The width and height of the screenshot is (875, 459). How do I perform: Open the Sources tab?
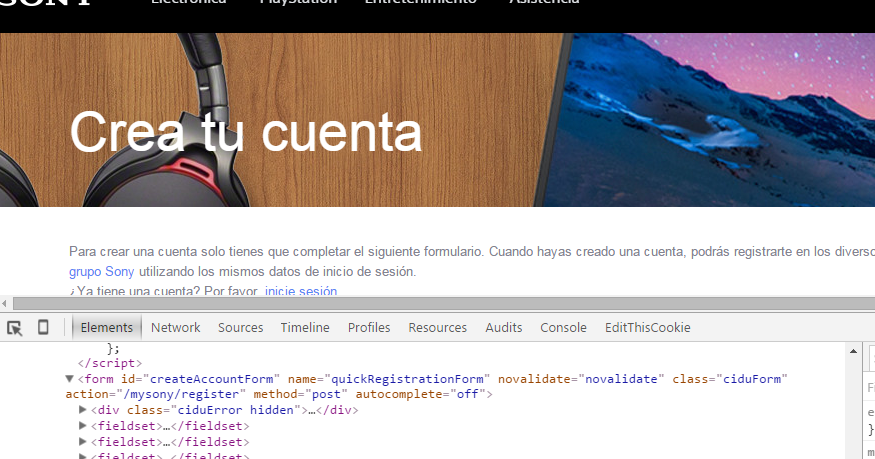(x=241, y=327)
